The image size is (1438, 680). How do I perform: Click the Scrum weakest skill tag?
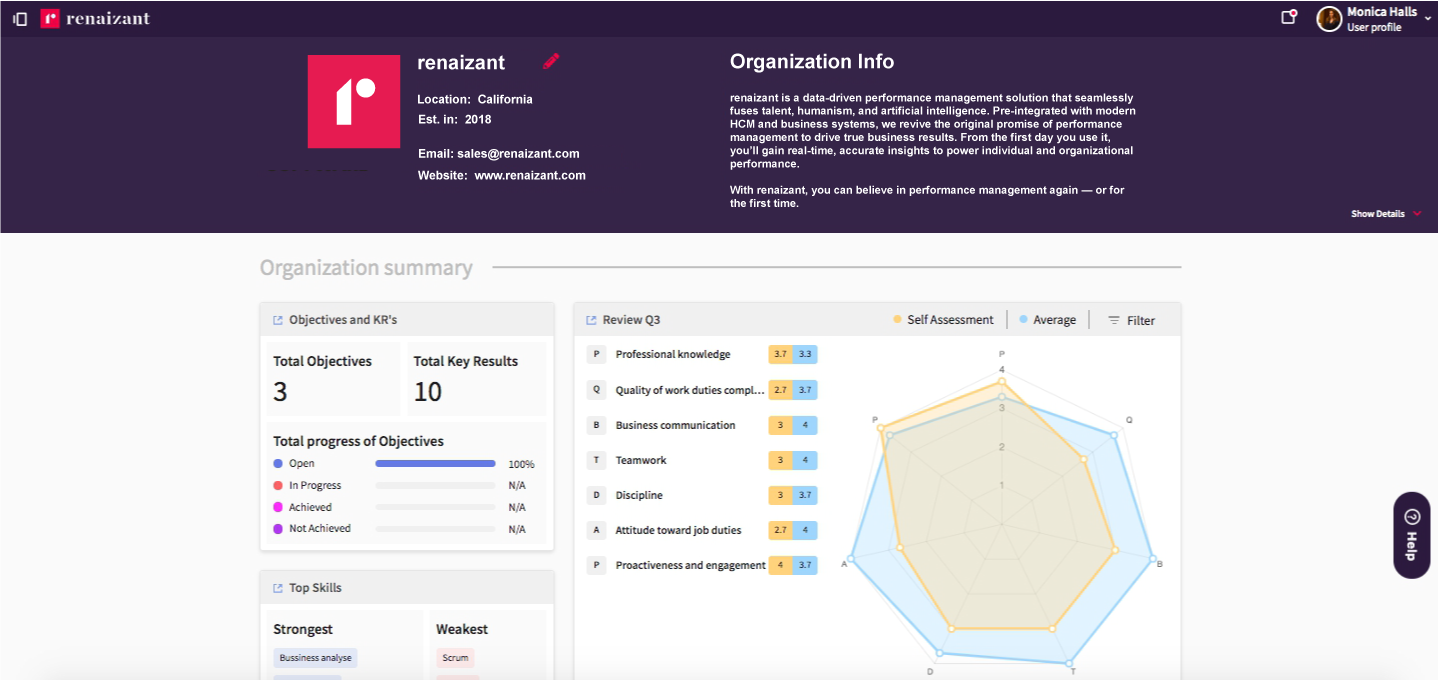click(x=455, y=658)
